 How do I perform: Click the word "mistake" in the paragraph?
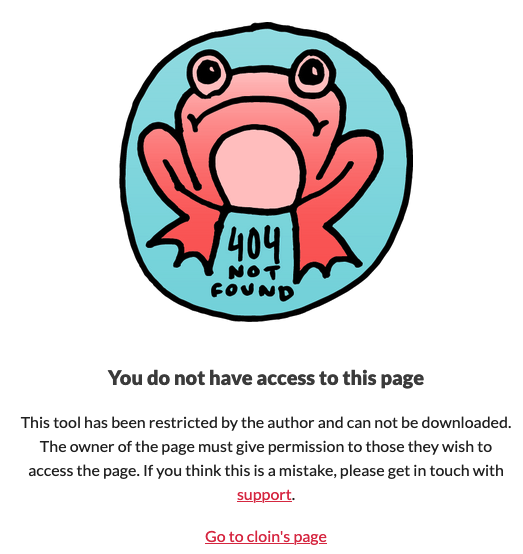point(307,471)
